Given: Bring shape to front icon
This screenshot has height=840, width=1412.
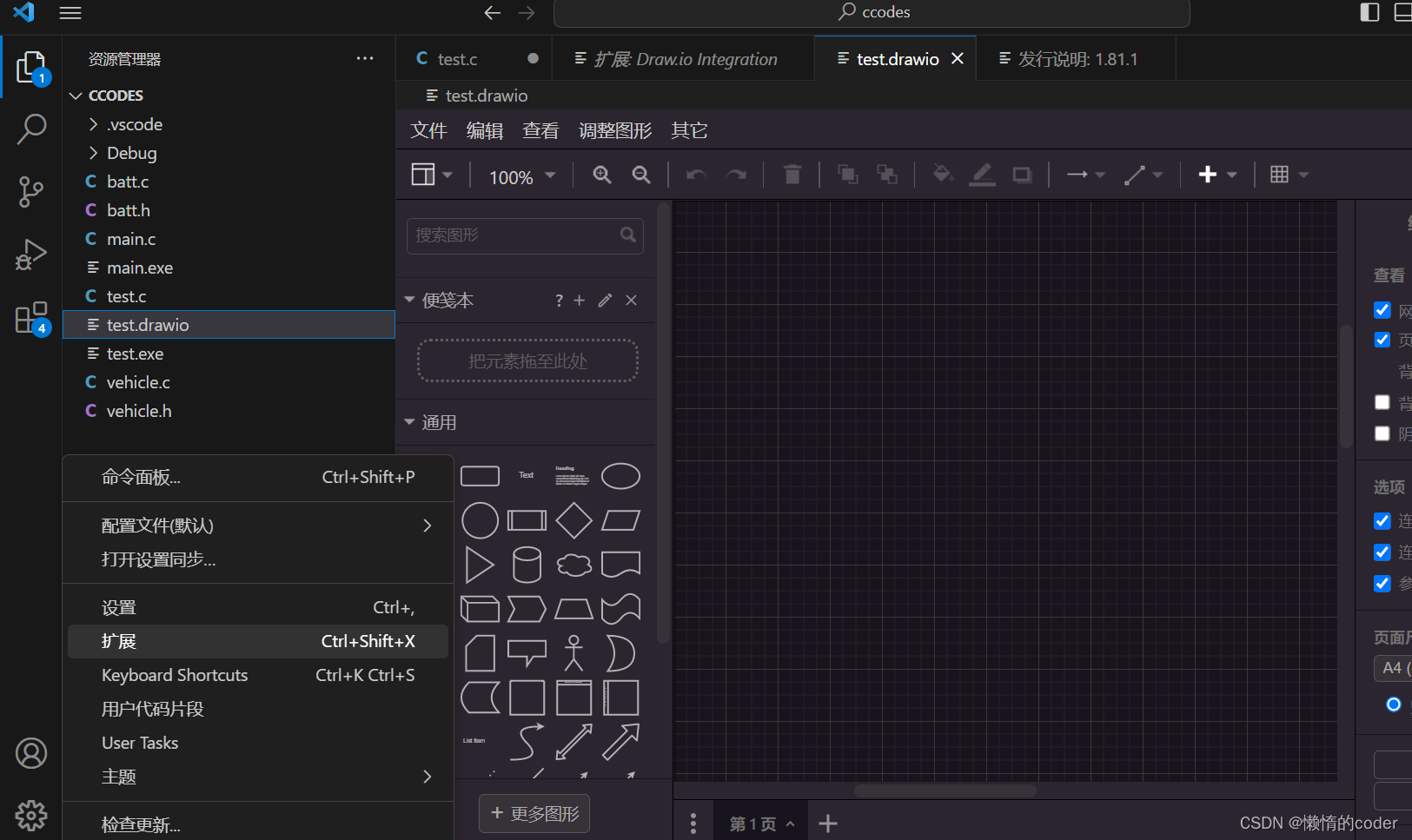Looking at the screenshot, I should pyautogui.click(x=847, y=175).
